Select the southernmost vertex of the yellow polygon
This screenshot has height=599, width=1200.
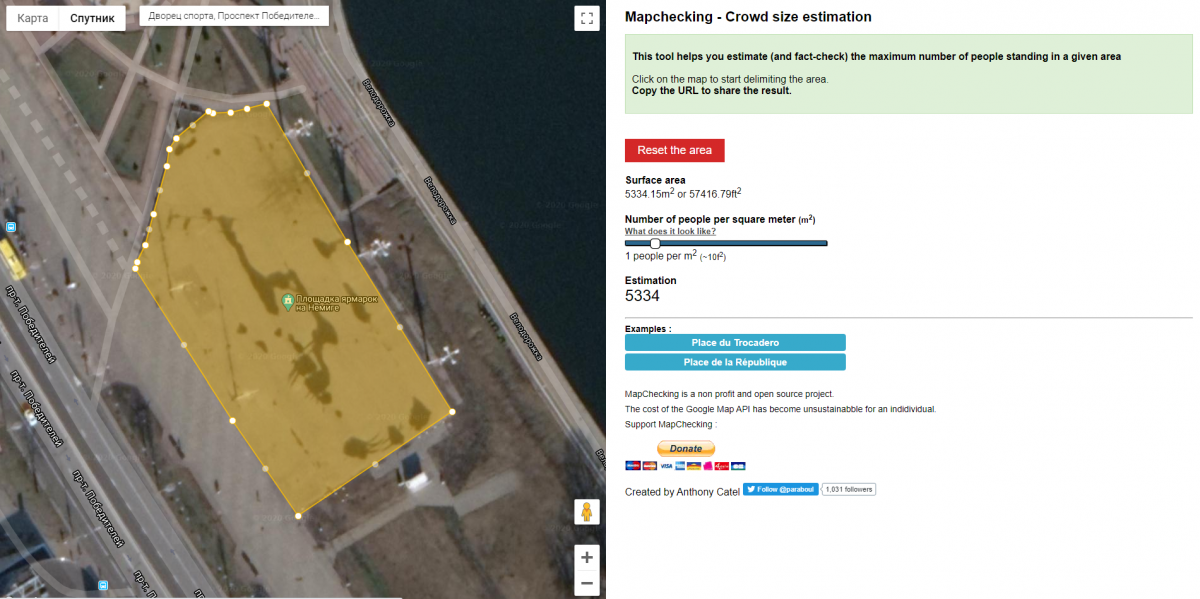(298, 516)
